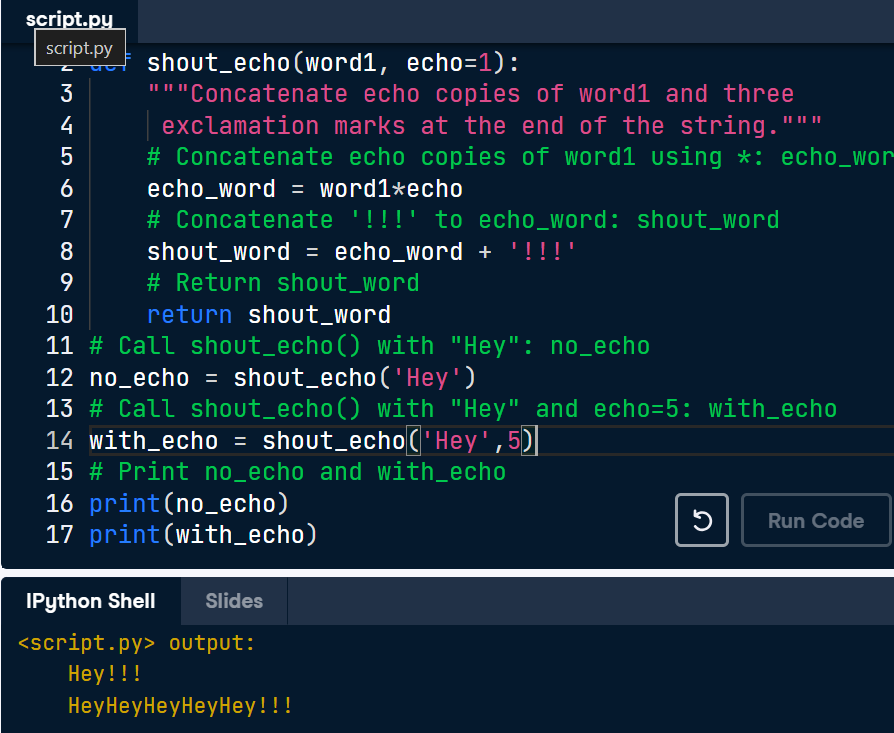Click the '# Print no_echo and with_echo' comment

pos(297,471)
